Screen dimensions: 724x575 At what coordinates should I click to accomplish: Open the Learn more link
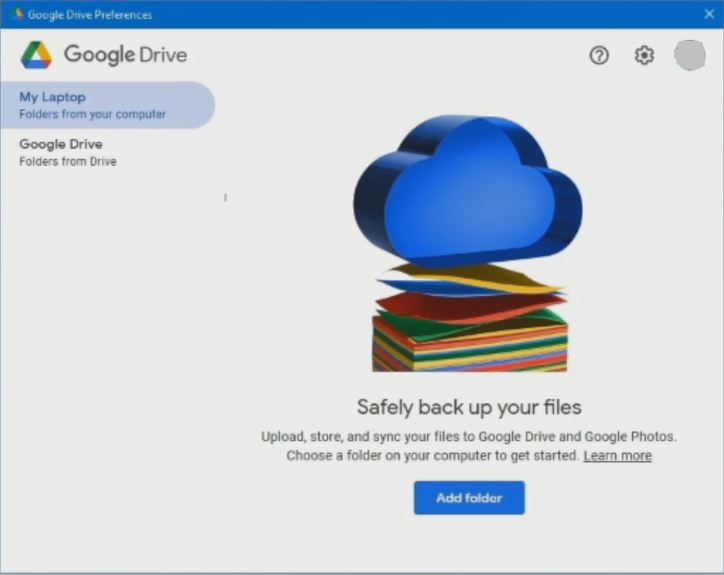[x=617, y=456]
